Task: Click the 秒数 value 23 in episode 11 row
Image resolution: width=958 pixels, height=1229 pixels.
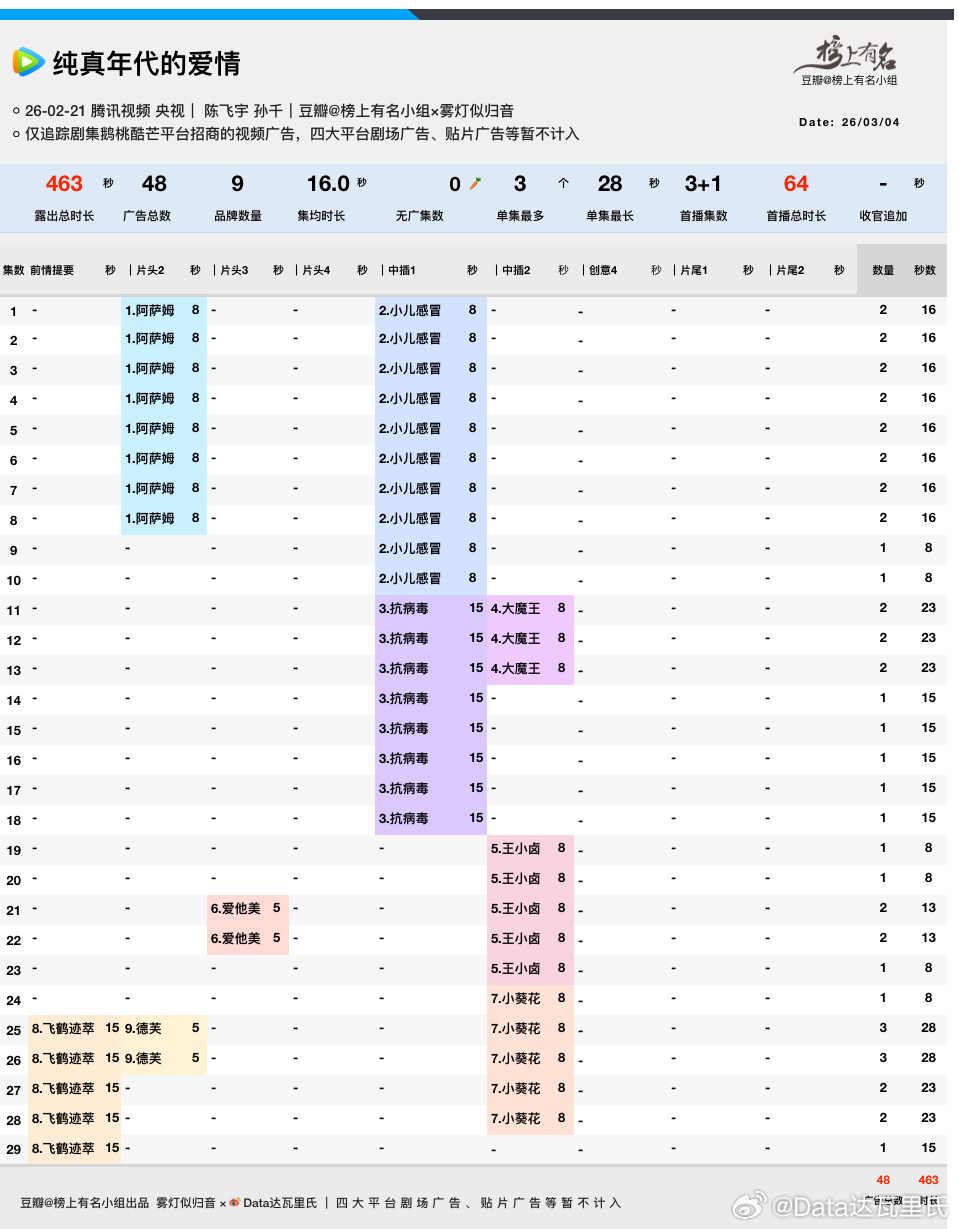Action: coord(928,608)
